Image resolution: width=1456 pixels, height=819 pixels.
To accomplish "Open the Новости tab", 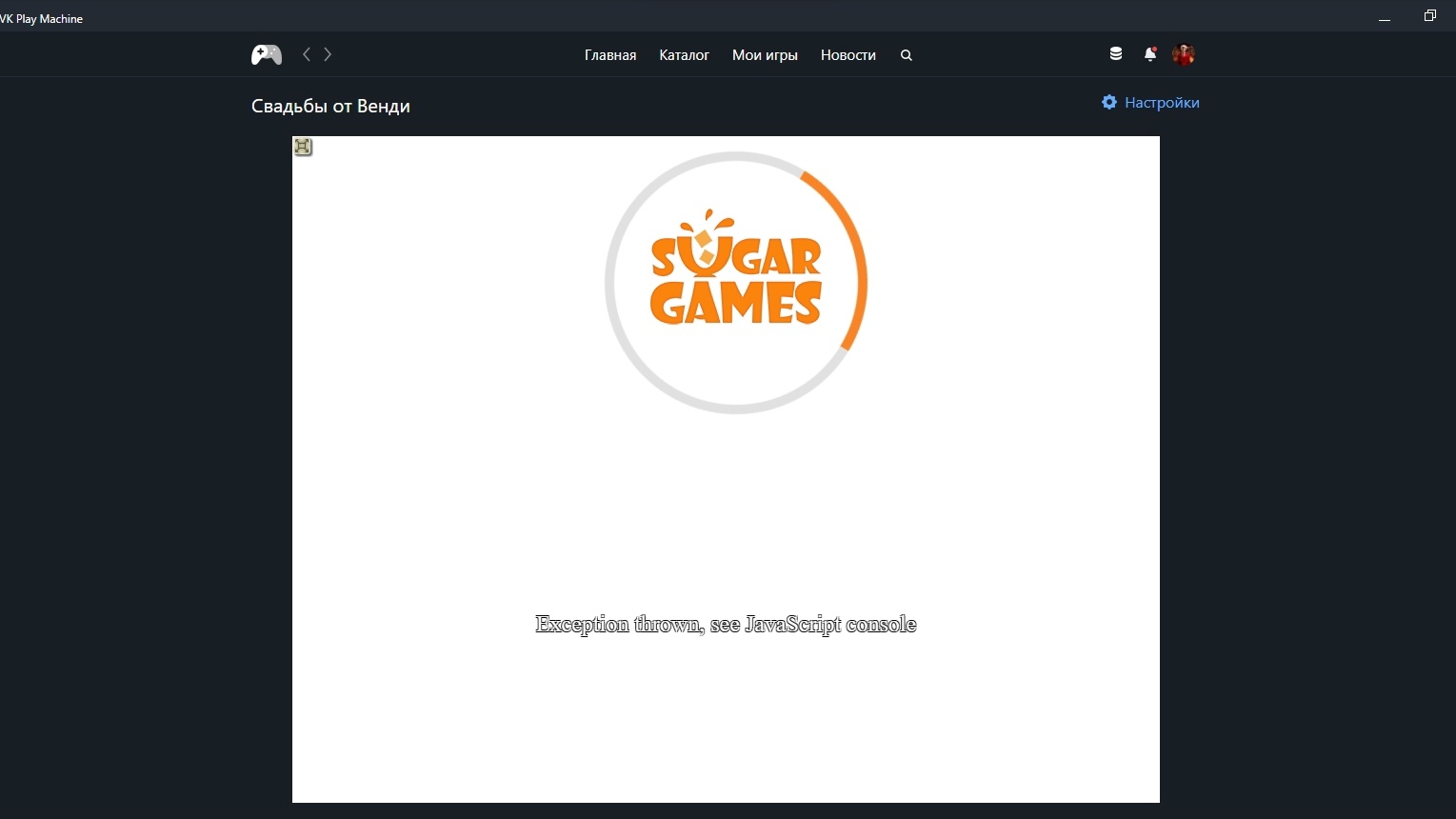I will [x=848, y=55].
